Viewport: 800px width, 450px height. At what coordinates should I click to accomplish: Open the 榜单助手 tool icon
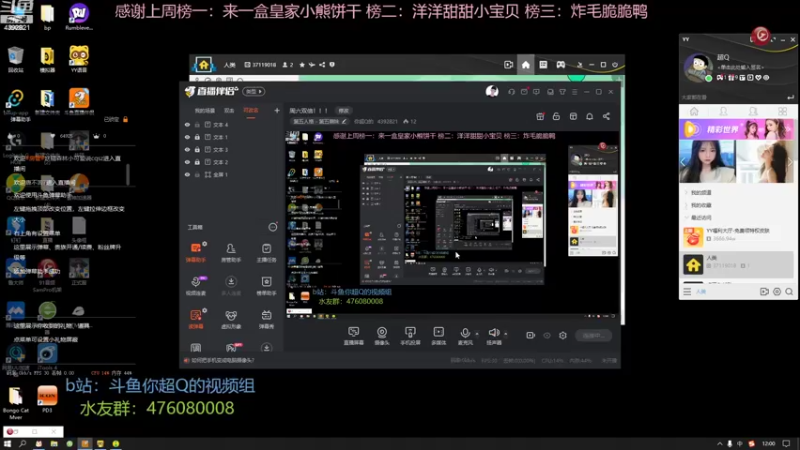266,286
